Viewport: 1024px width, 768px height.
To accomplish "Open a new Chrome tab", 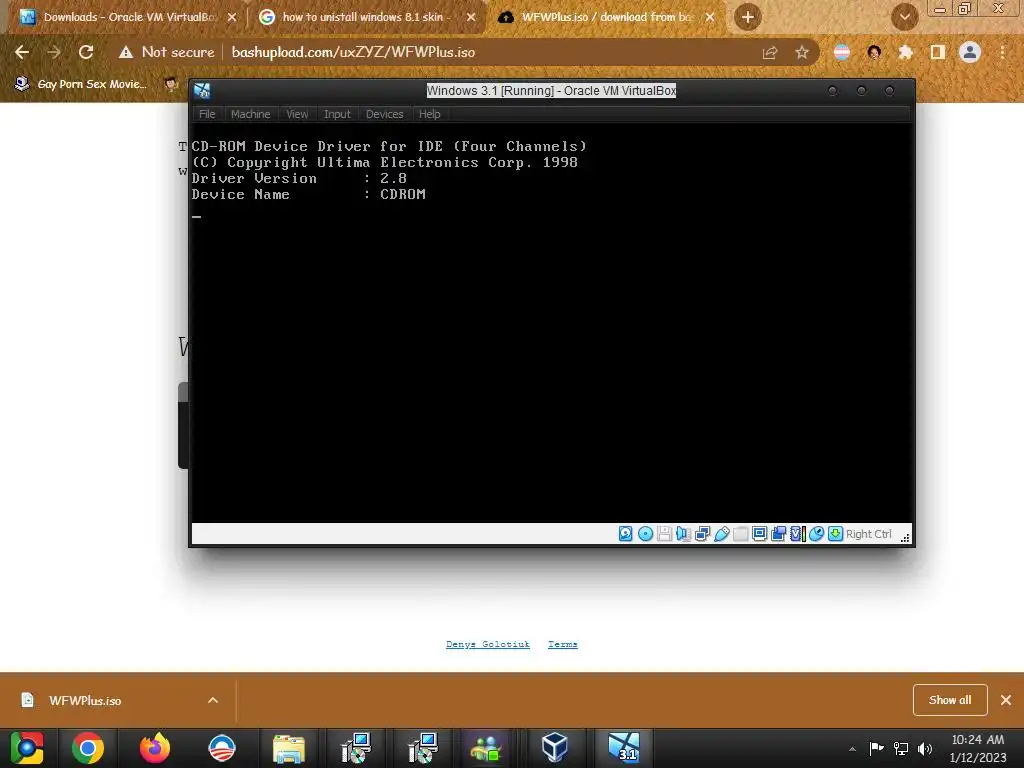I will tap(748, 17).
